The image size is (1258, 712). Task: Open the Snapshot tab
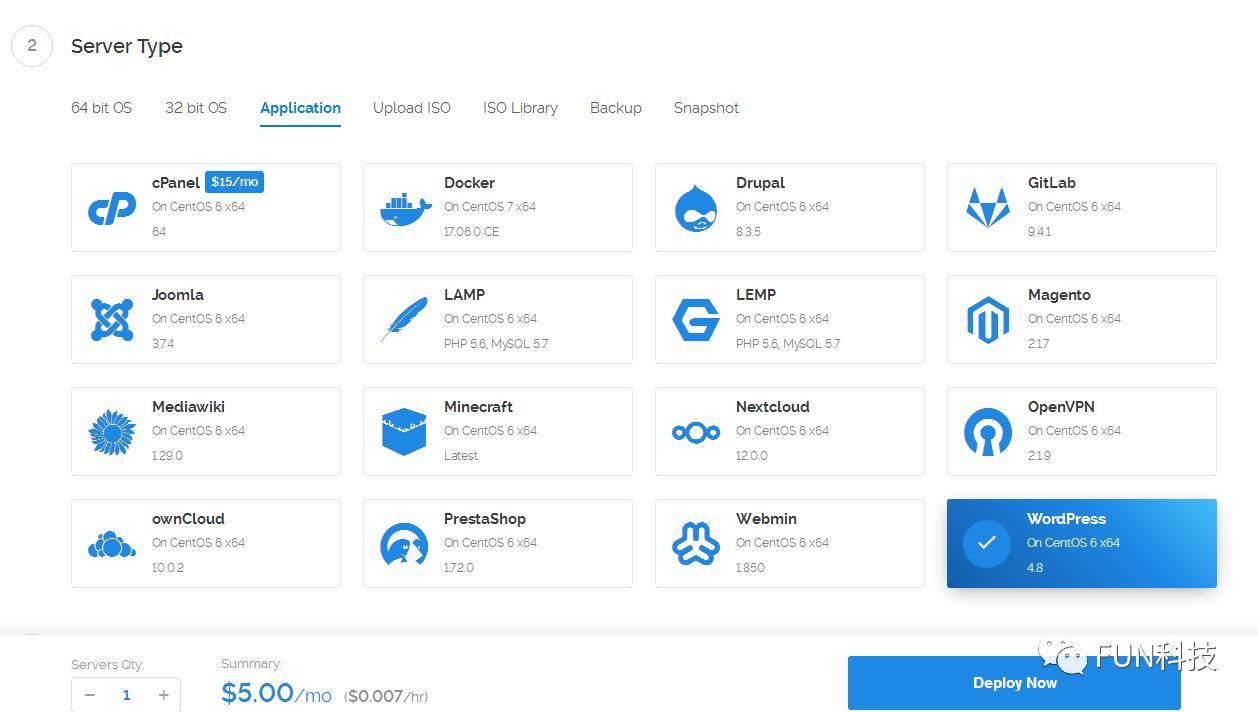pyautogui.click(x=706, y=108)
